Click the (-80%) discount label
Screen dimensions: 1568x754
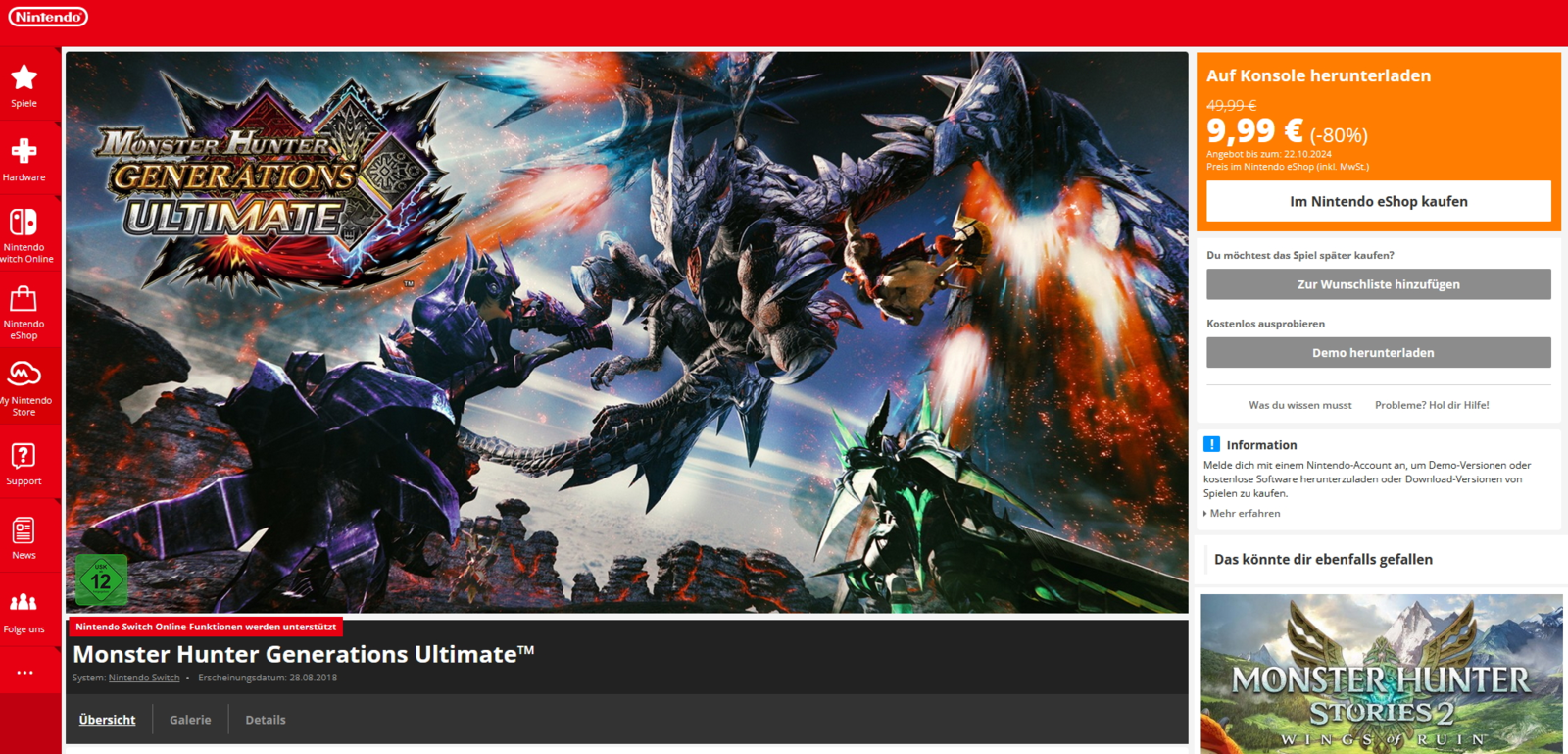click(x=1339, y=135)
